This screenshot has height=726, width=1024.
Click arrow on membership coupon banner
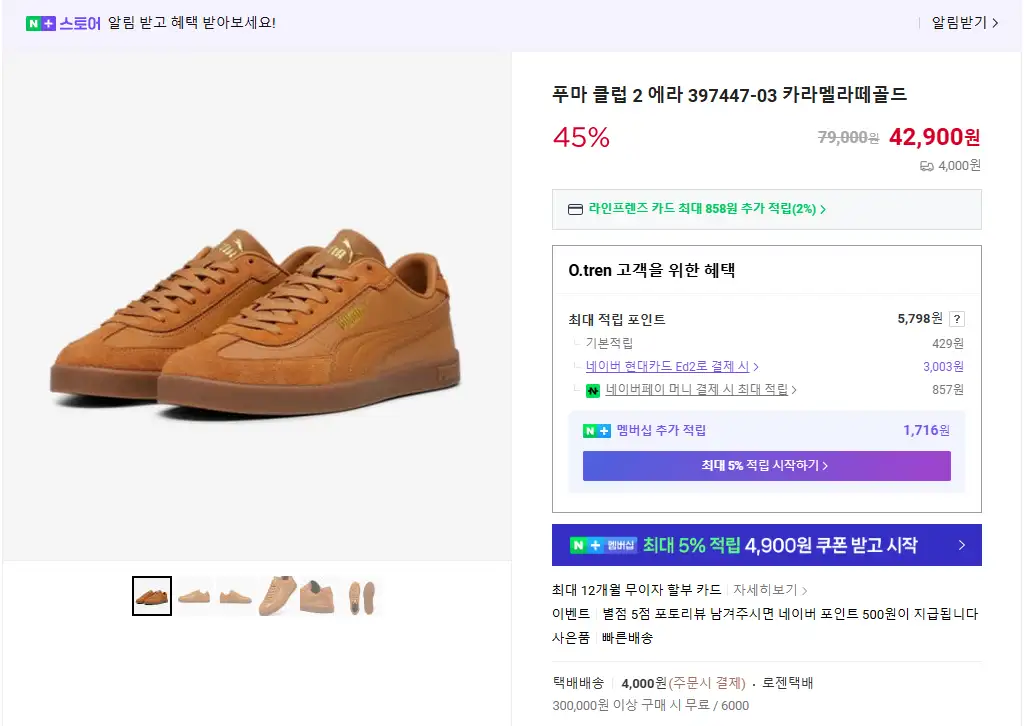(x=961, y=545)
